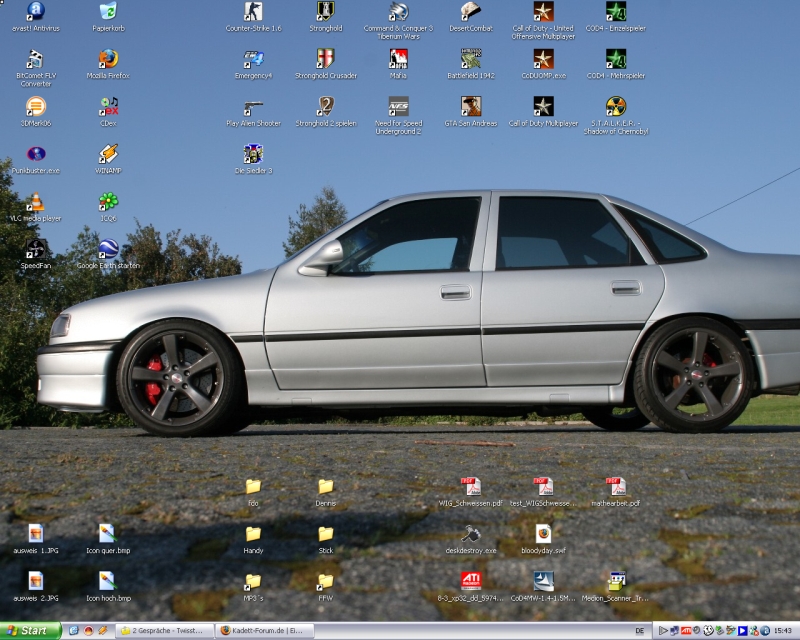The image size is (800, 640).
Task: Select the Papierkorb recycle bin
Action: click(108, 12)
